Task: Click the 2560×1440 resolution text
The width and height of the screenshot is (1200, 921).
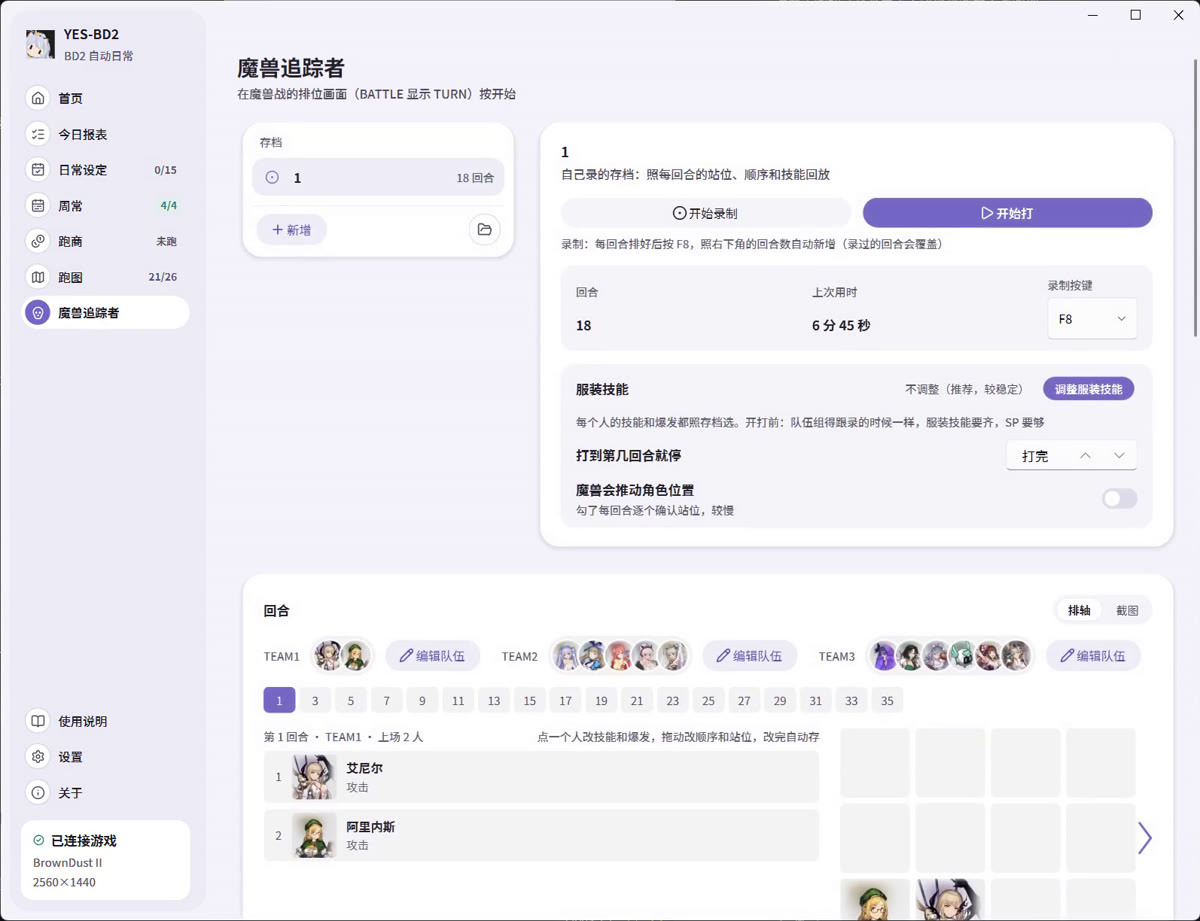Action: coord(65,882)
